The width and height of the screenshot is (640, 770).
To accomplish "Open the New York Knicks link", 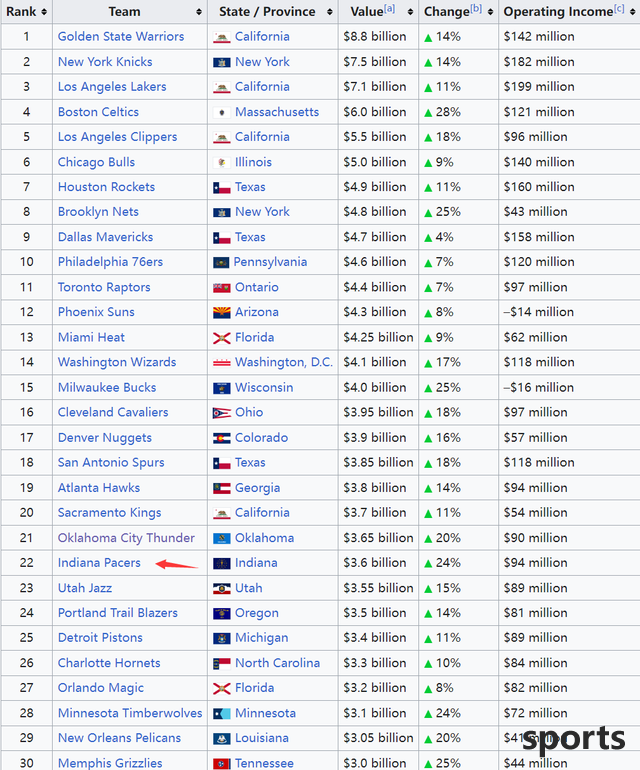I will coord(105,62).
